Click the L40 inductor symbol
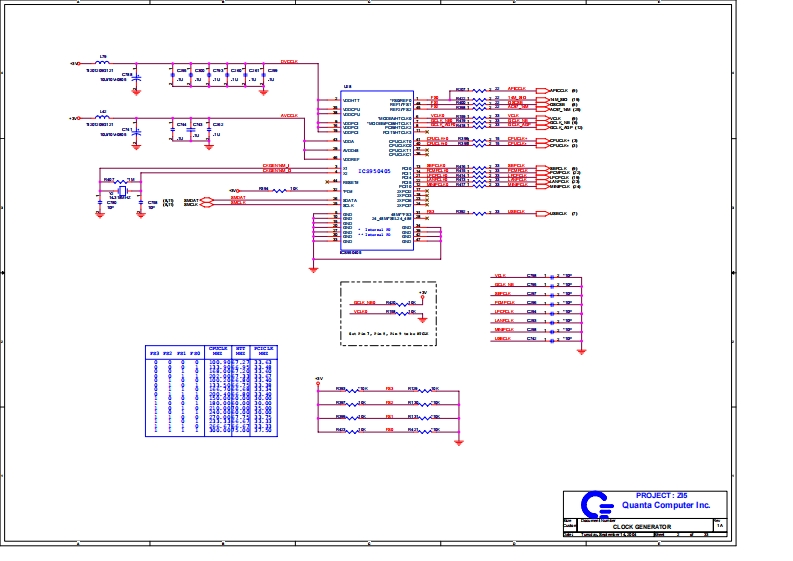The width and height of the screenshot is (793, 561). pos(104,117)
